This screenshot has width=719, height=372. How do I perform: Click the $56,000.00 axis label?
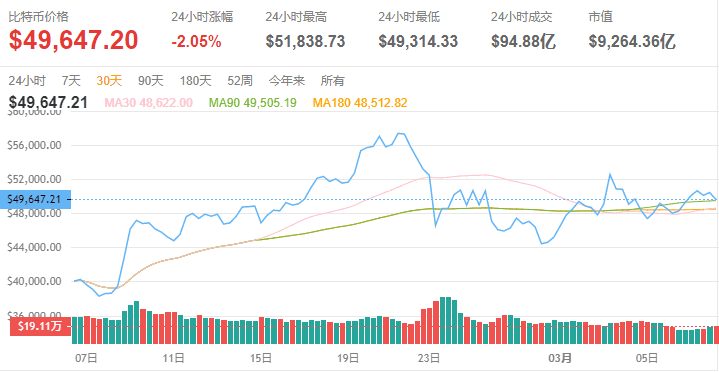35,145
